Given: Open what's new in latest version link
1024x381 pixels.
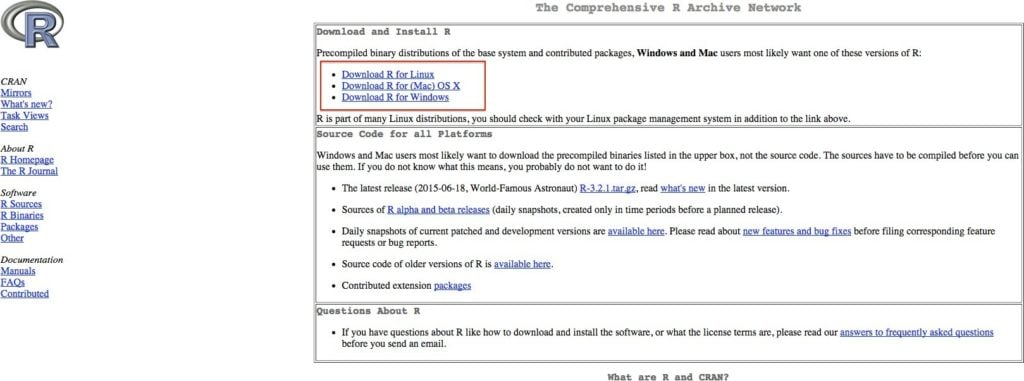Looking at the screenshot, I should 682,188.
